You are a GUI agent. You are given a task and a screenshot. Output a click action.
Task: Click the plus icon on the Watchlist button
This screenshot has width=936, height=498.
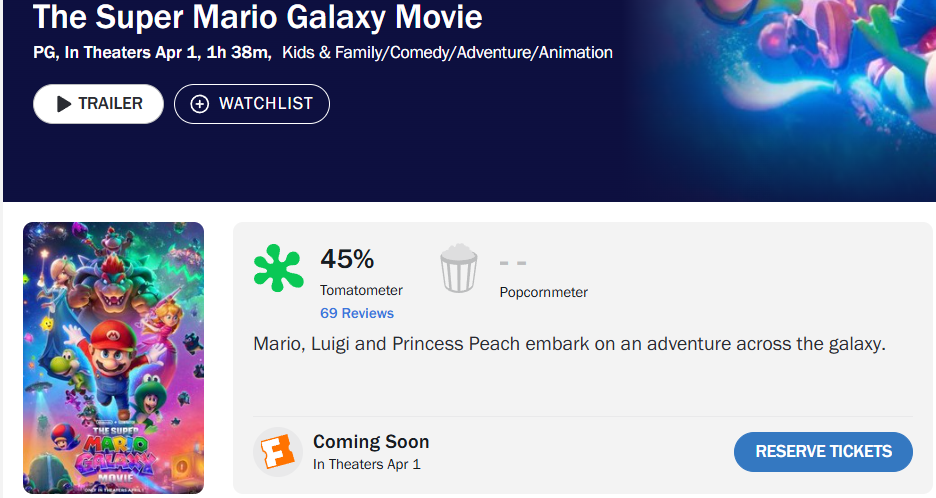tap(200, 104)
